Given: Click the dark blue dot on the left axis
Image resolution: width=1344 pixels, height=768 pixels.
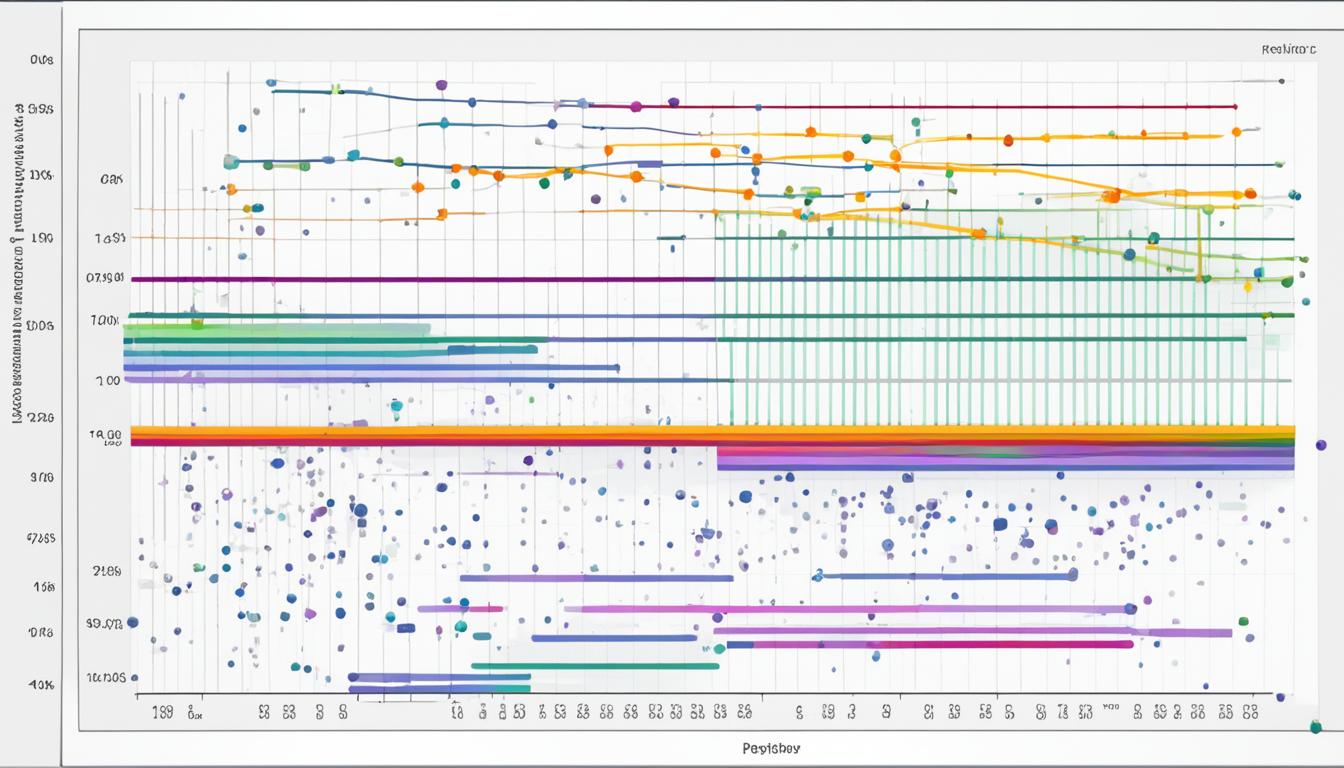Looking at the screenshot, I should (132, 622).
